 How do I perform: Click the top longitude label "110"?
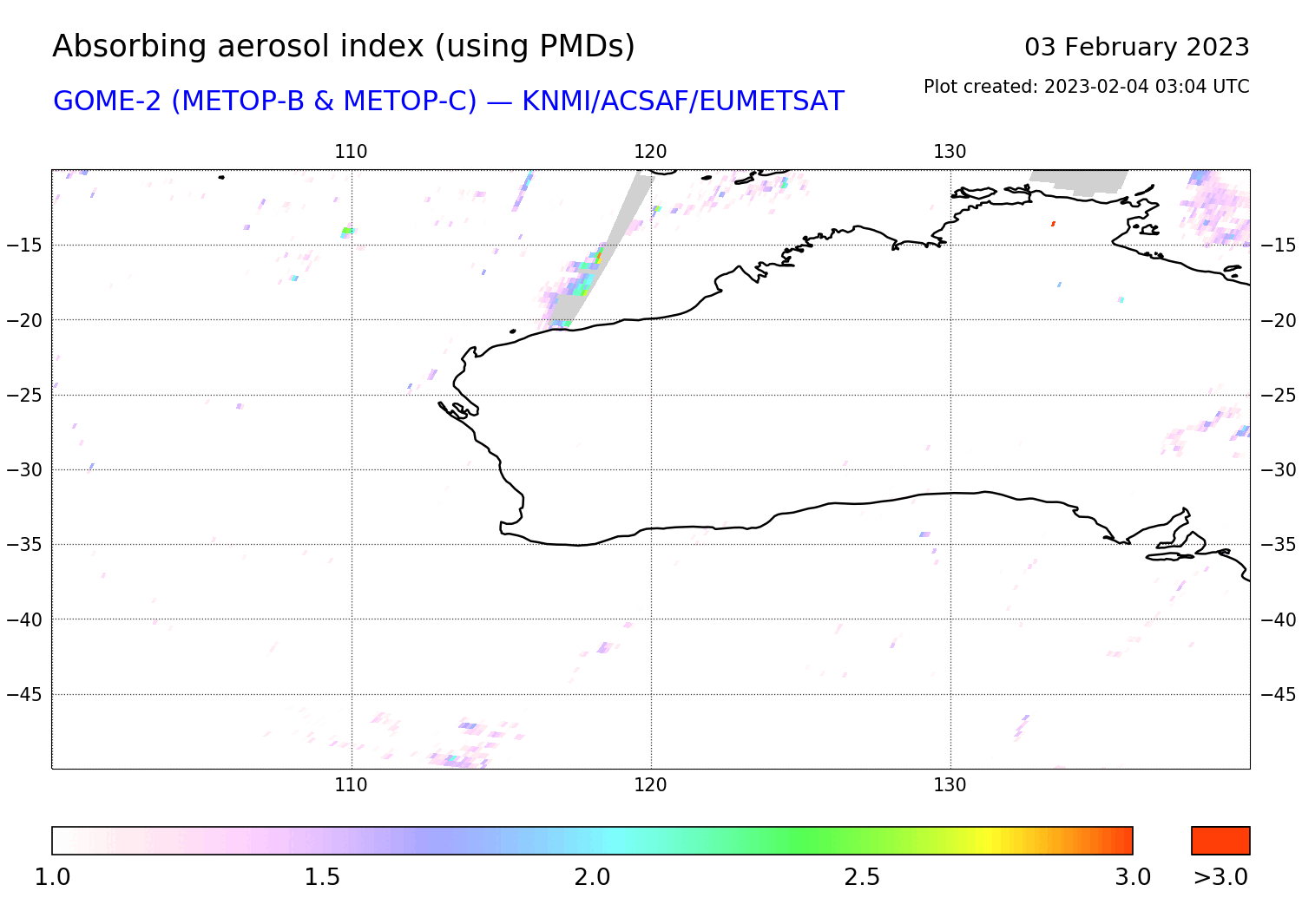click(x=351, y=152)
